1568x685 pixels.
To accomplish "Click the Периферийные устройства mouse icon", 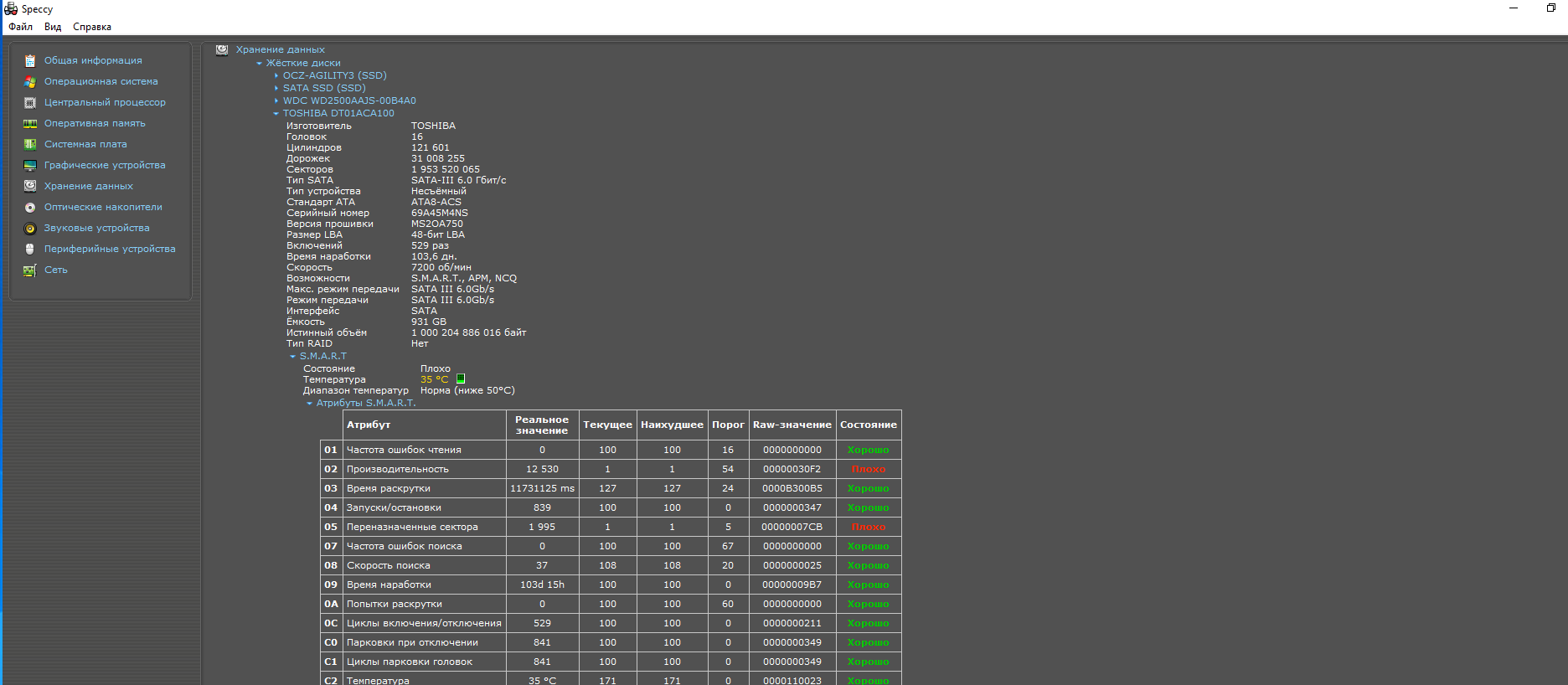I will 30,249.
